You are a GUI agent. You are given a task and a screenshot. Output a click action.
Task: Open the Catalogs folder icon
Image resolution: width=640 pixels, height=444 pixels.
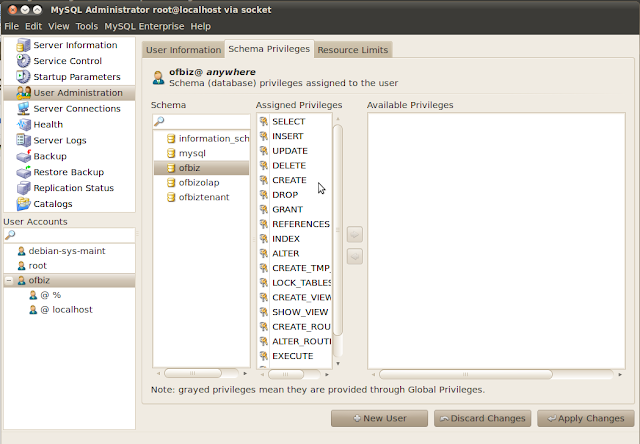(23, 204)
